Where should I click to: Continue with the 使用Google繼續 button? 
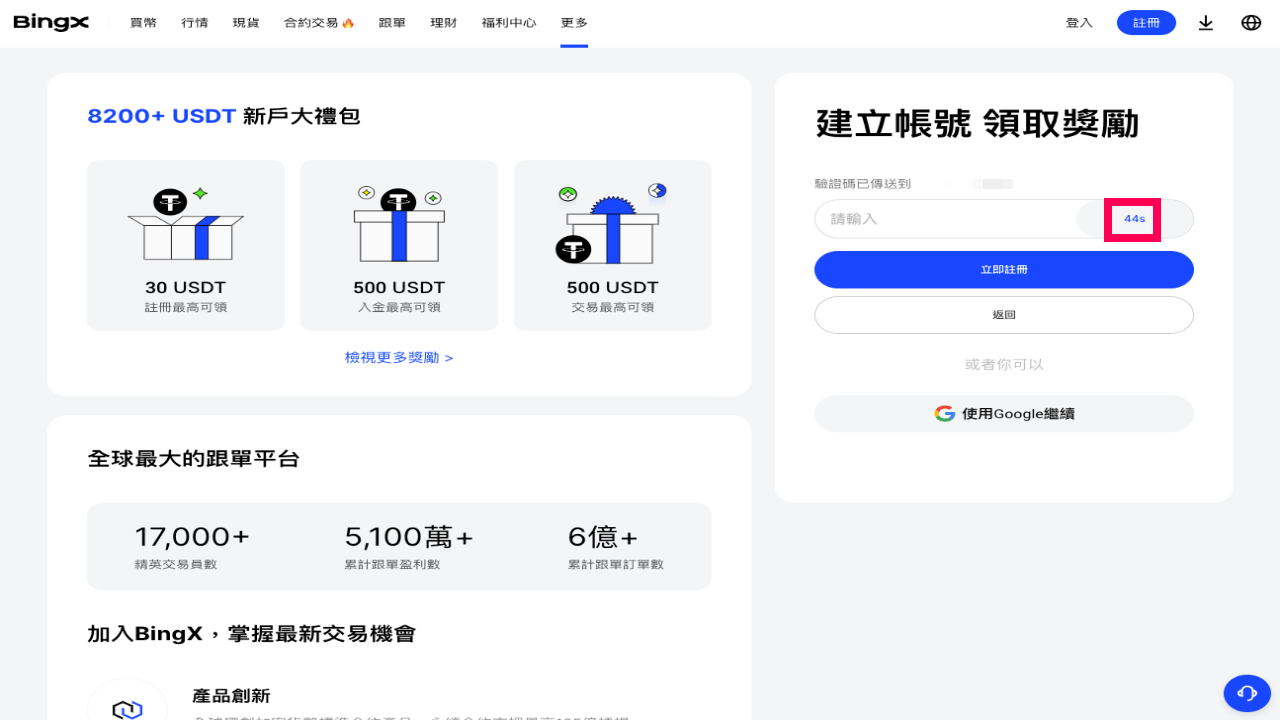[x=1004, y=414]
